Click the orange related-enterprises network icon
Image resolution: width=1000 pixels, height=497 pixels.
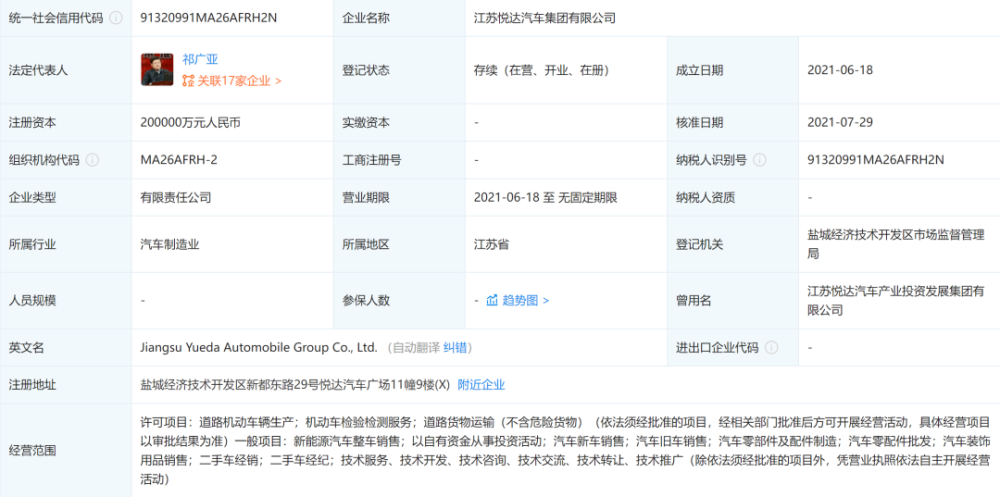pyautogui.click(x=188, y=81)
